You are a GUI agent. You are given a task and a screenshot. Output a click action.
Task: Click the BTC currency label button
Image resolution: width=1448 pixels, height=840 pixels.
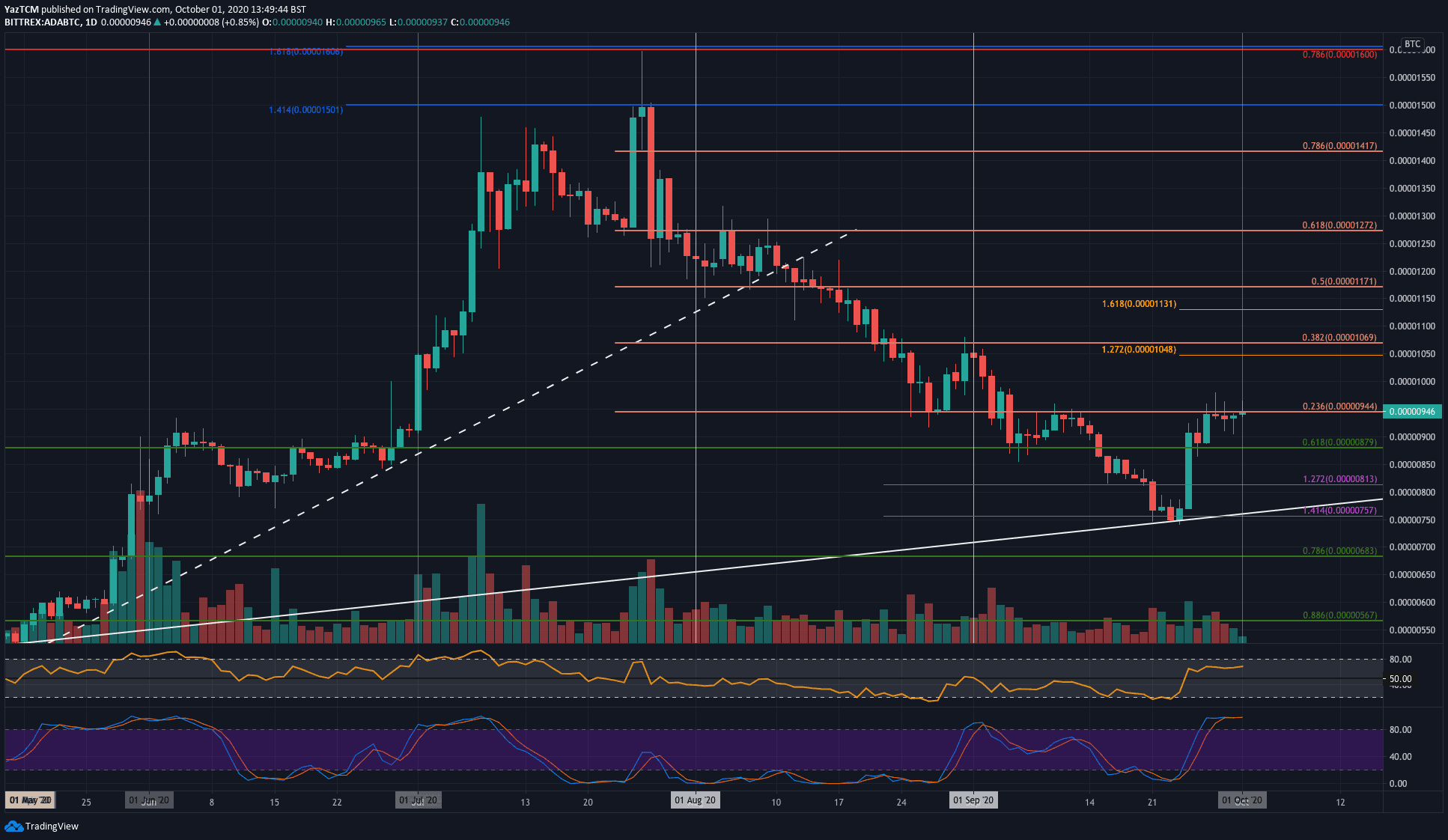pyautogui.click(x=1412, y=44)
